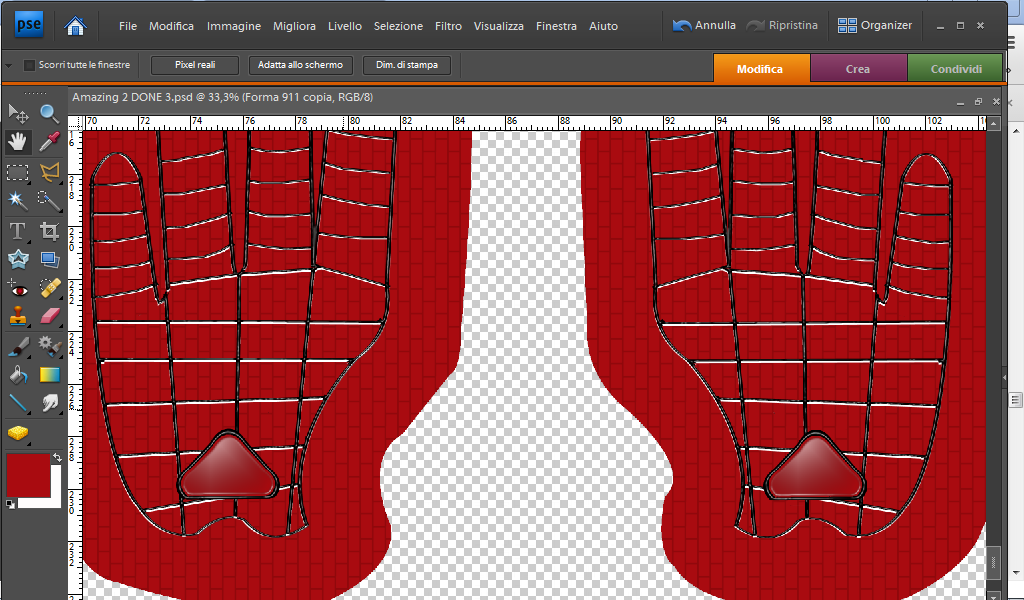Viewport: 1024px width, 600px height.
Task: Open the File menu
Action: (x=128, y=26)
